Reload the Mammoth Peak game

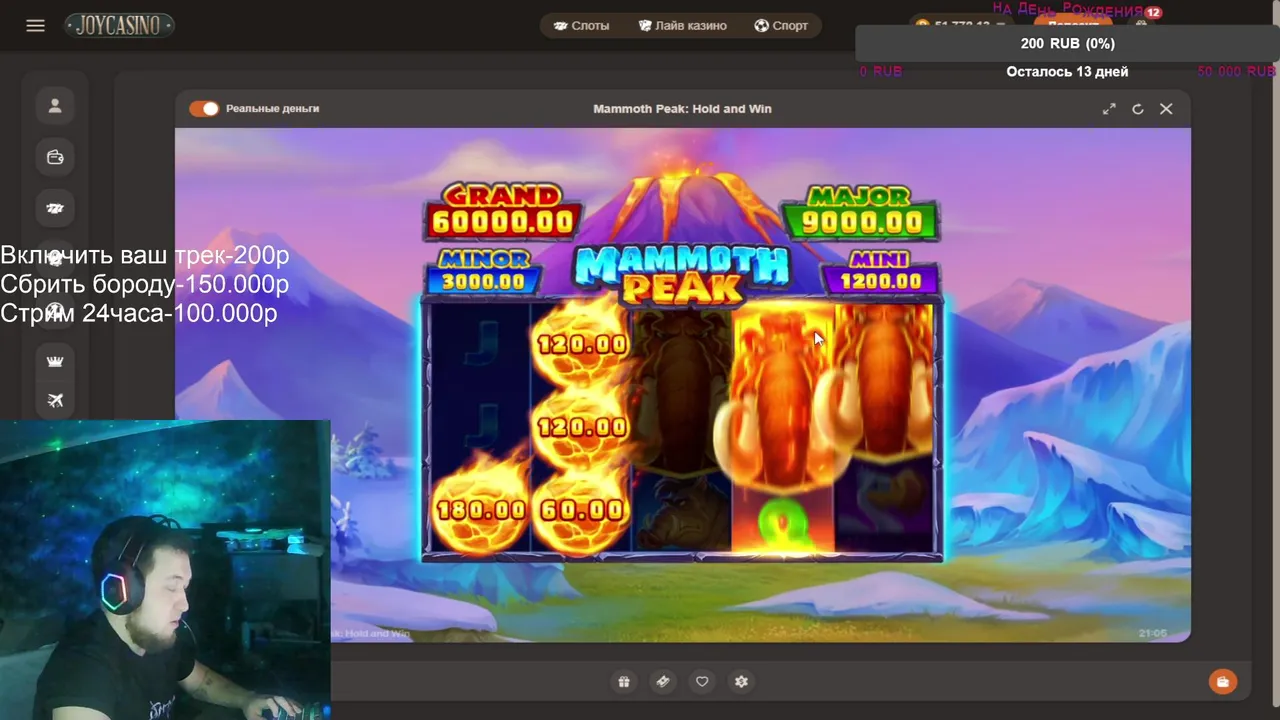[x=1137, y=109]
